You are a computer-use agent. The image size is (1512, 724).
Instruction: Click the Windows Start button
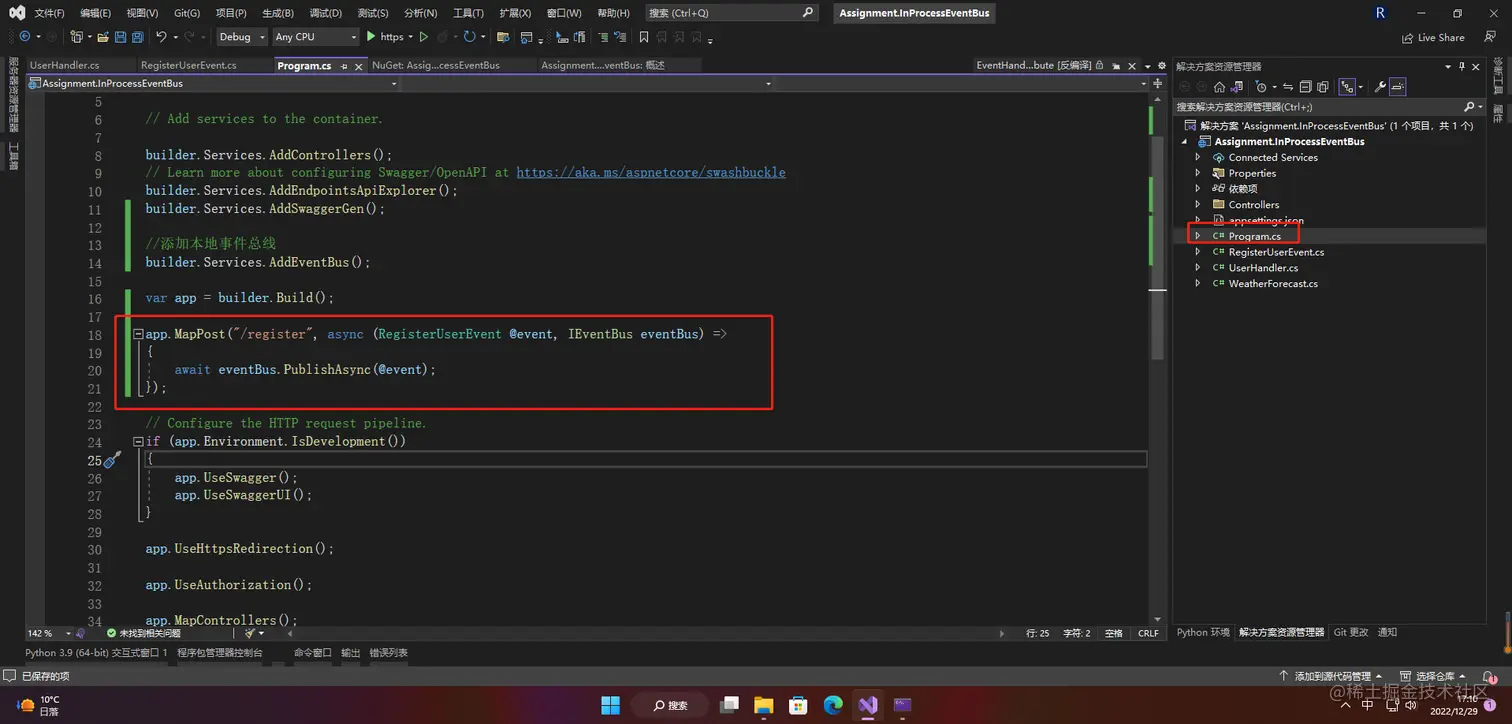(x=610, y=705)
